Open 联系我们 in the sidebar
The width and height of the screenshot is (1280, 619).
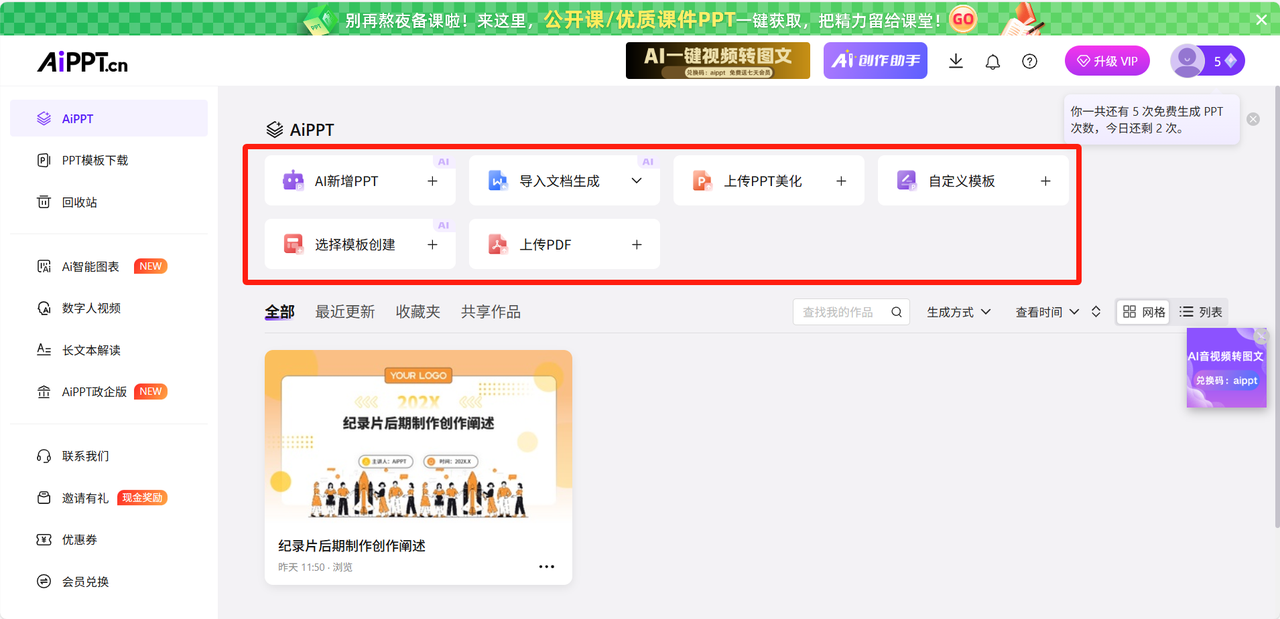point(109,456)
